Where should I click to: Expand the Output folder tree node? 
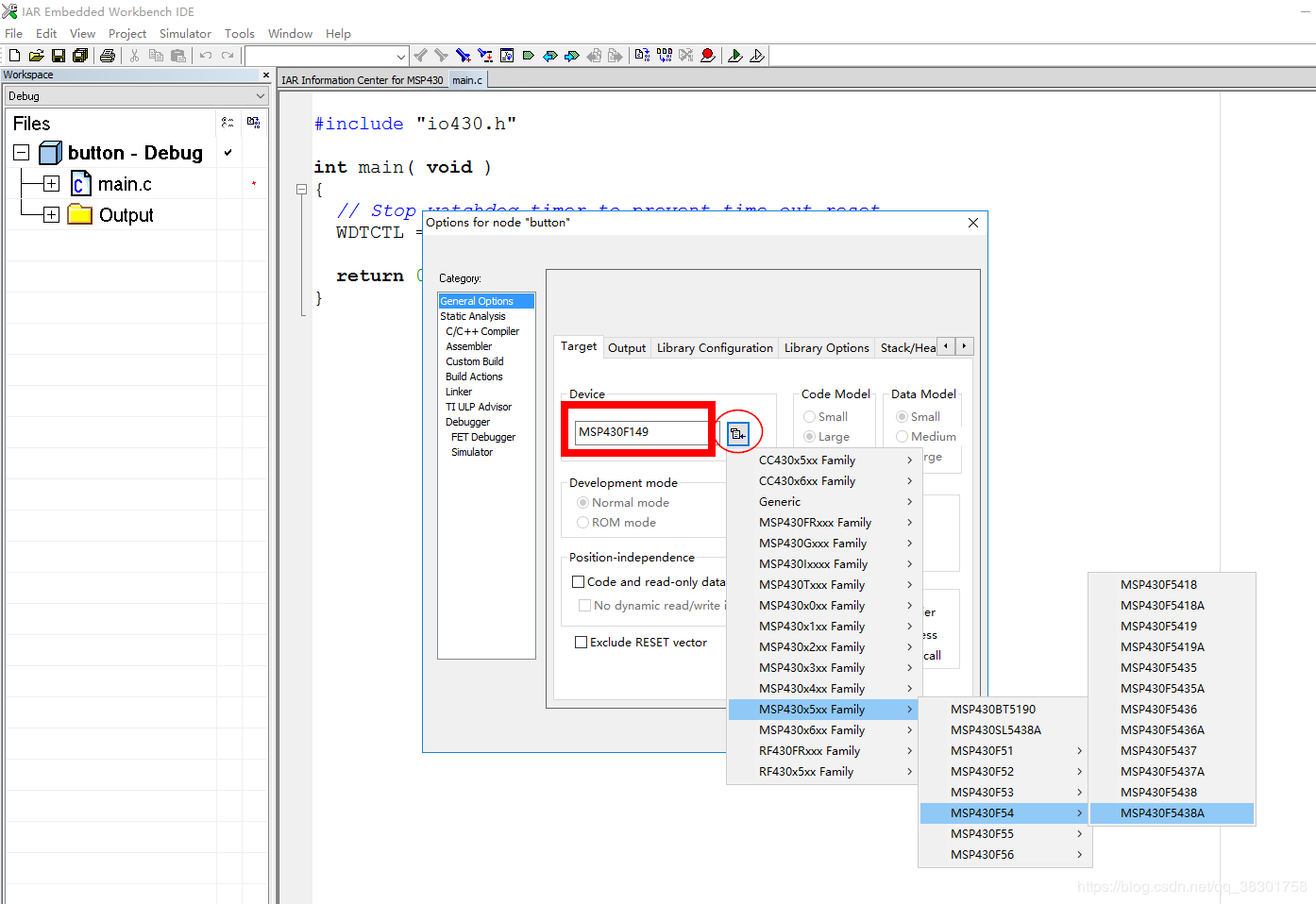52,215
